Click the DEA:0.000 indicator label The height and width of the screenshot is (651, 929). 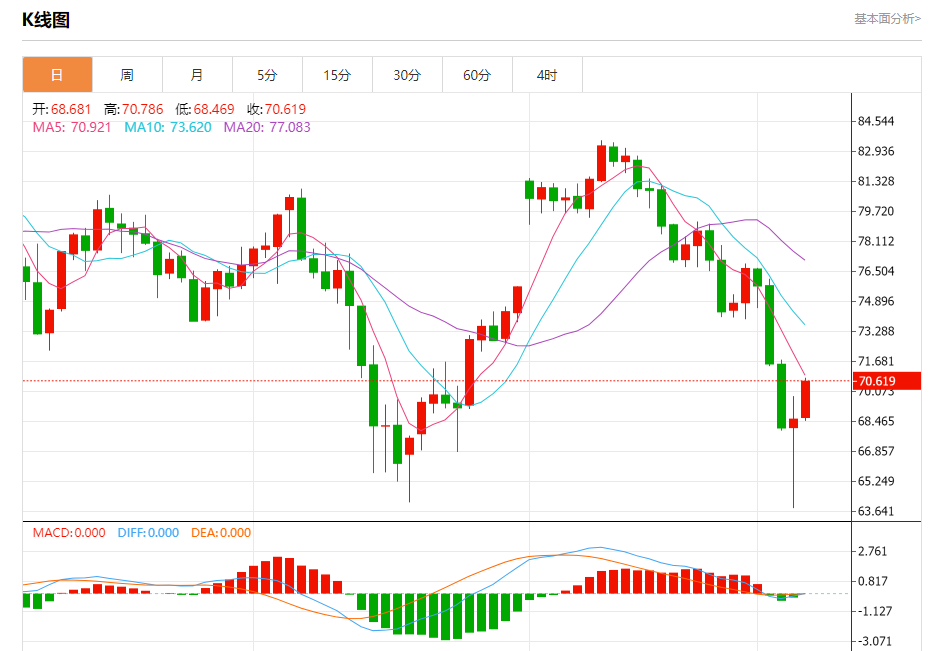coord(221,533)
